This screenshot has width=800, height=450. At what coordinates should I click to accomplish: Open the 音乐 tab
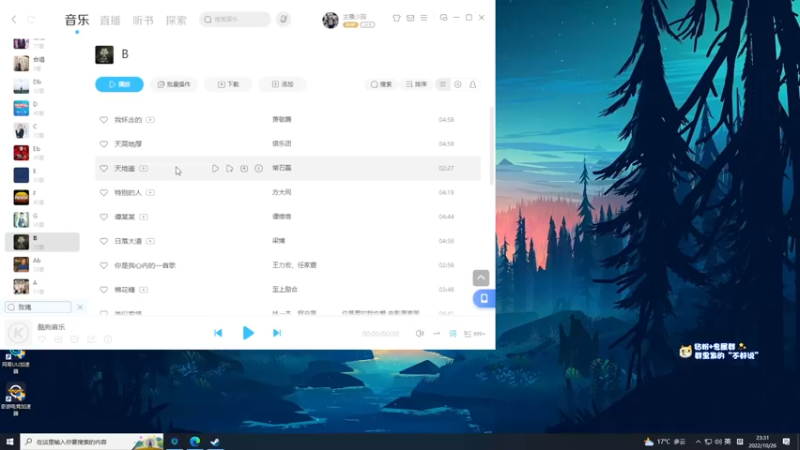77,20
